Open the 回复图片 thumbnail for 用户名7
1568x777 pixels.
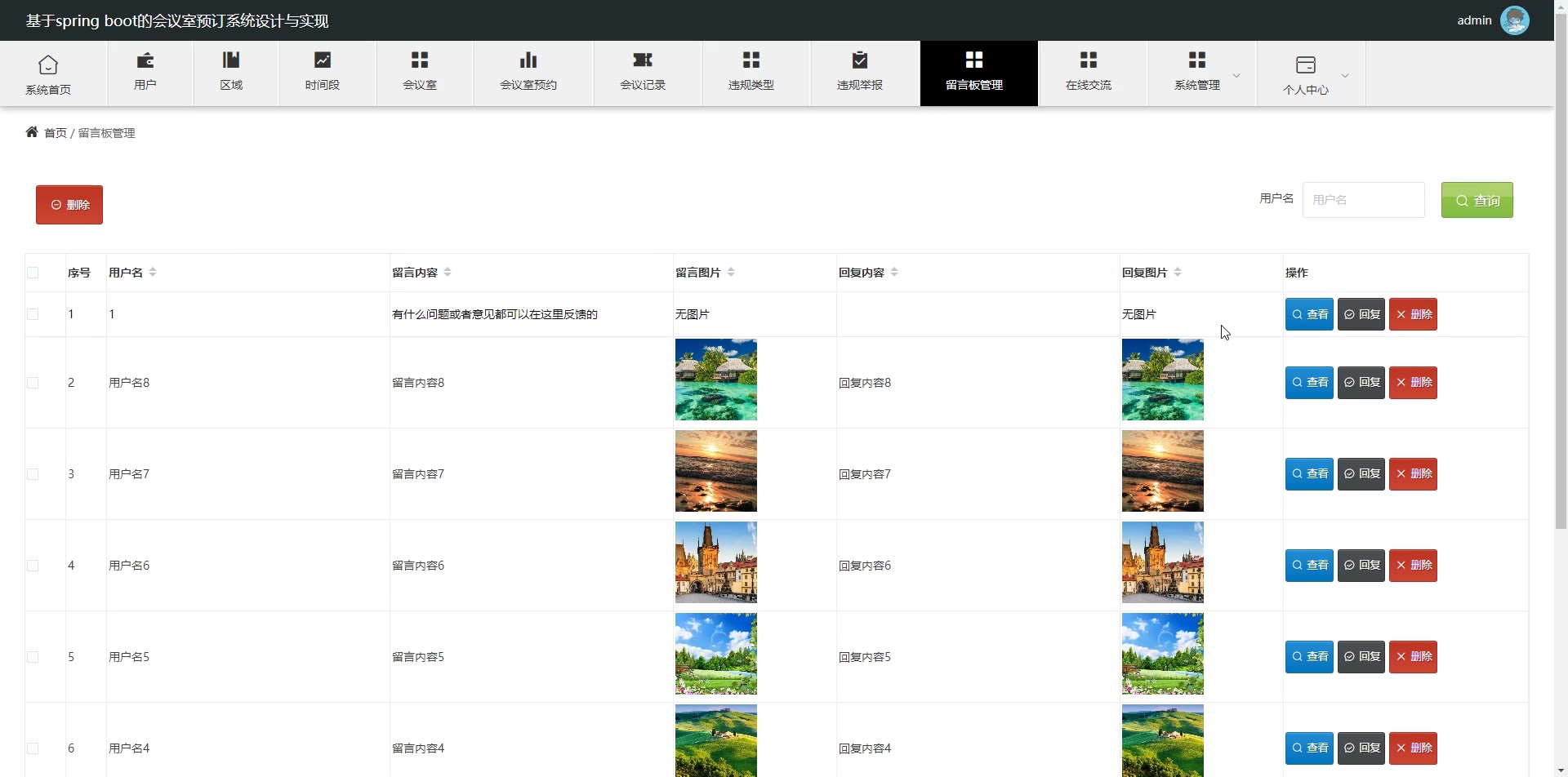[x=1163, y=471]
